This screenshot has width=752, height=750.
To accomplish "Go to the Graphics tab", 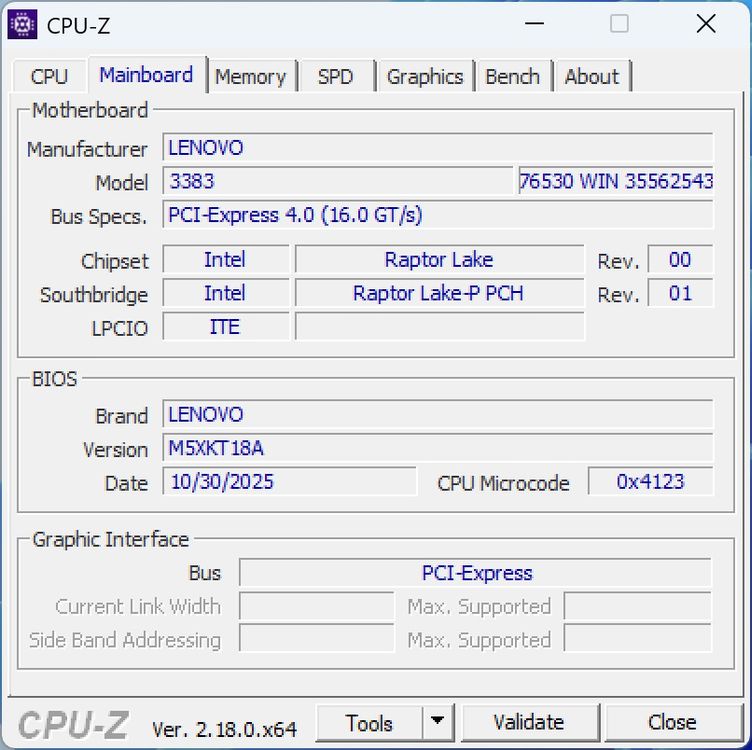I will point(425,77).
